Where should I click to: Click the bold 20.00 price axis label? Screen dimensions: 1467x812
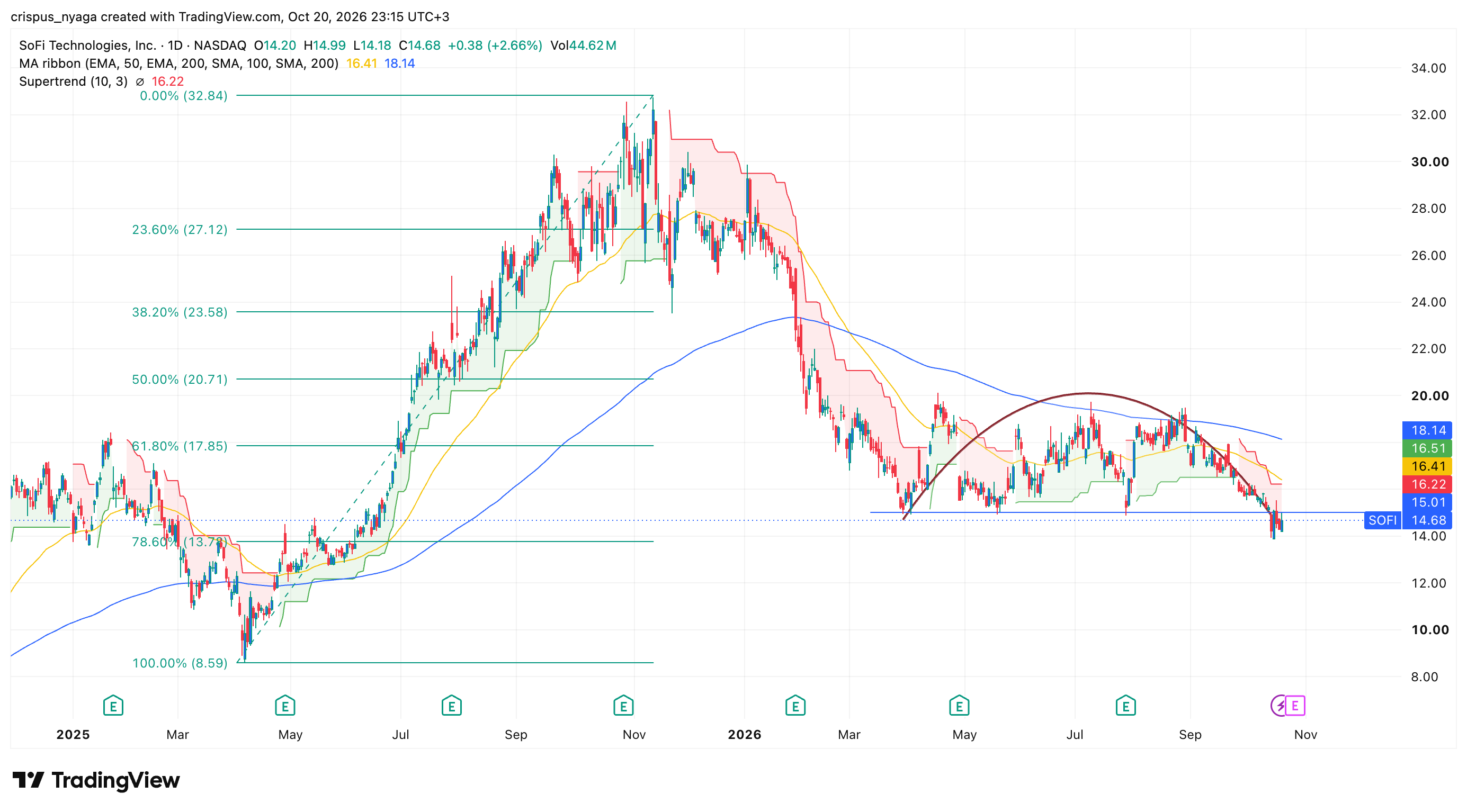(1430, 395)
